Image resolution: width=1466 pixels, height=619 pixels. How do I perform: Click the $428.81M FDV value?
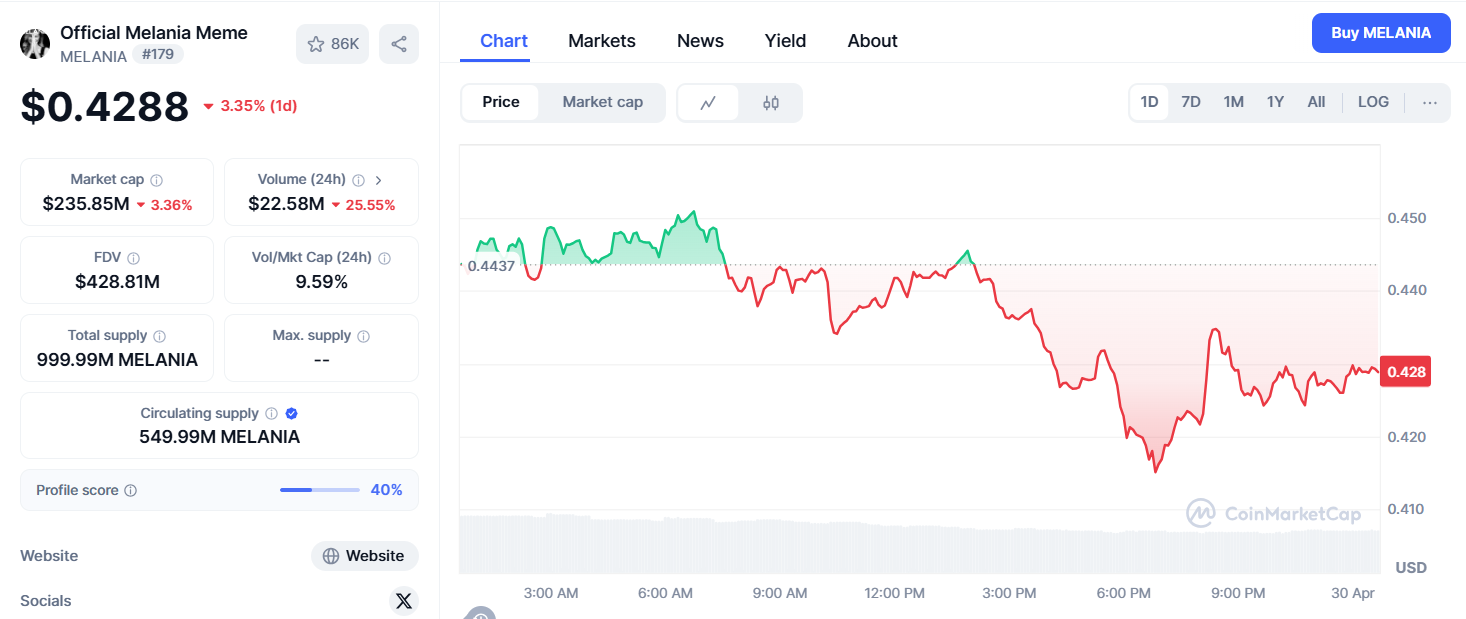[x=117, y=282]
